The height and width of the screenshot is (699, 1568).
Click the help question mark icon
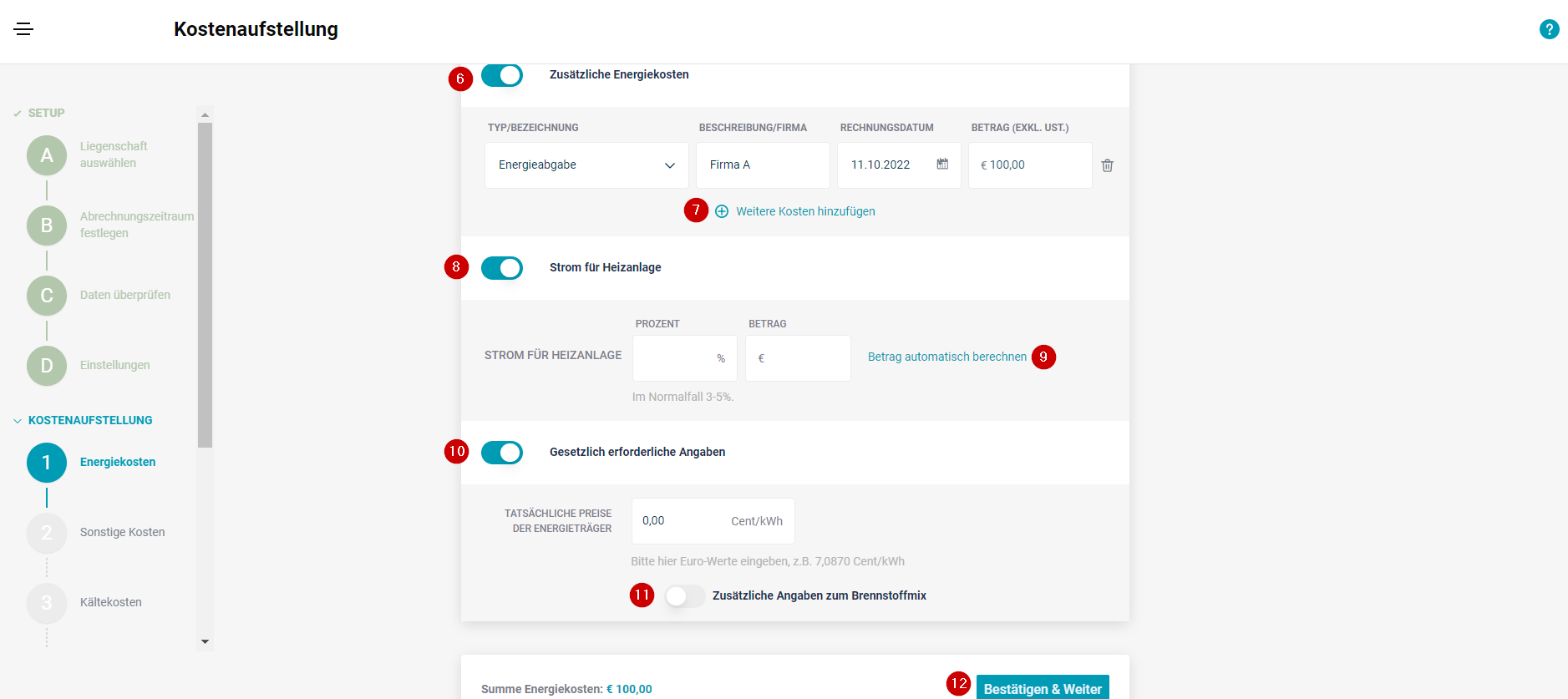(1549, 29)
